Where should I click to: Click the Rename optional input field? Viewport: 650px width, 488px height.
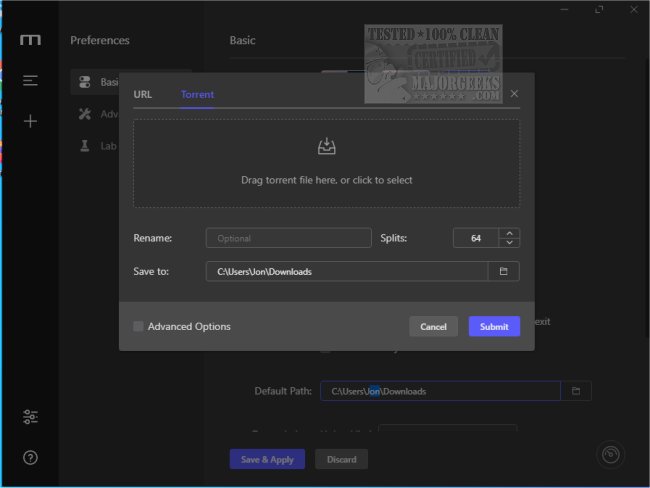[288, 238]
